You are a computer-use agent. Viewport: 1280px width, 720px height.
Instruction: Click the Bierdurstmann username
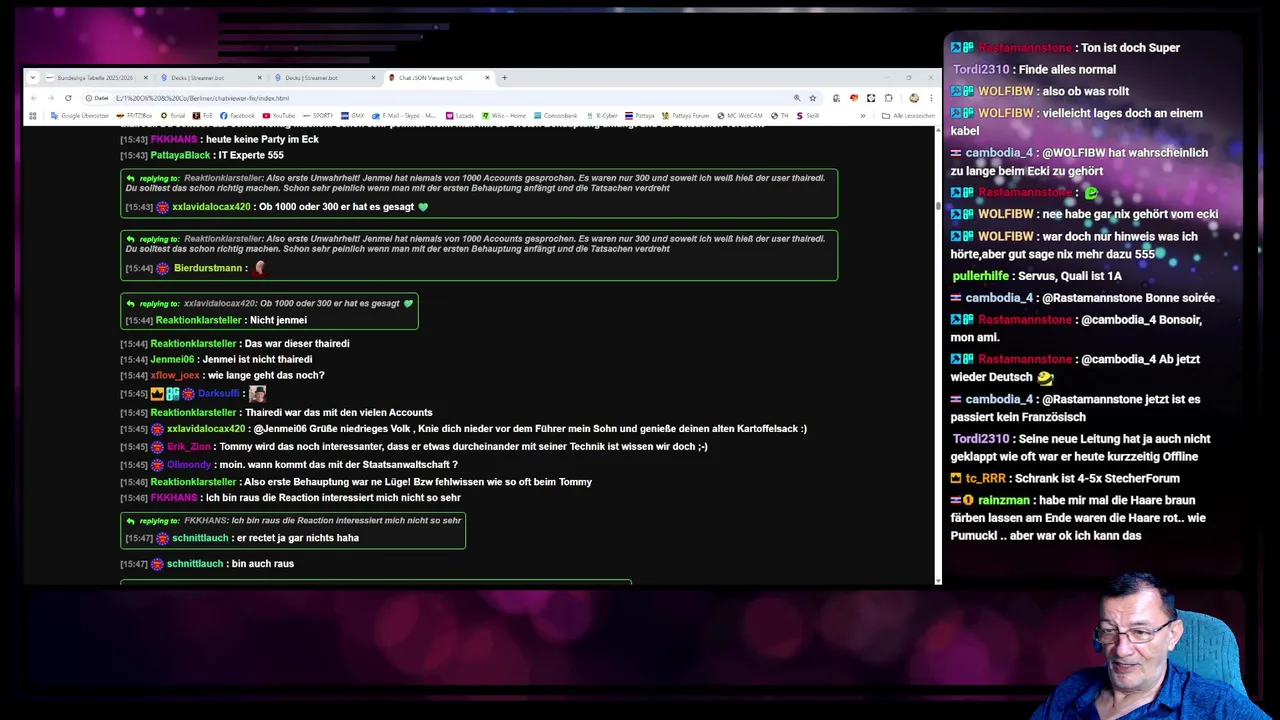point(208,268)
